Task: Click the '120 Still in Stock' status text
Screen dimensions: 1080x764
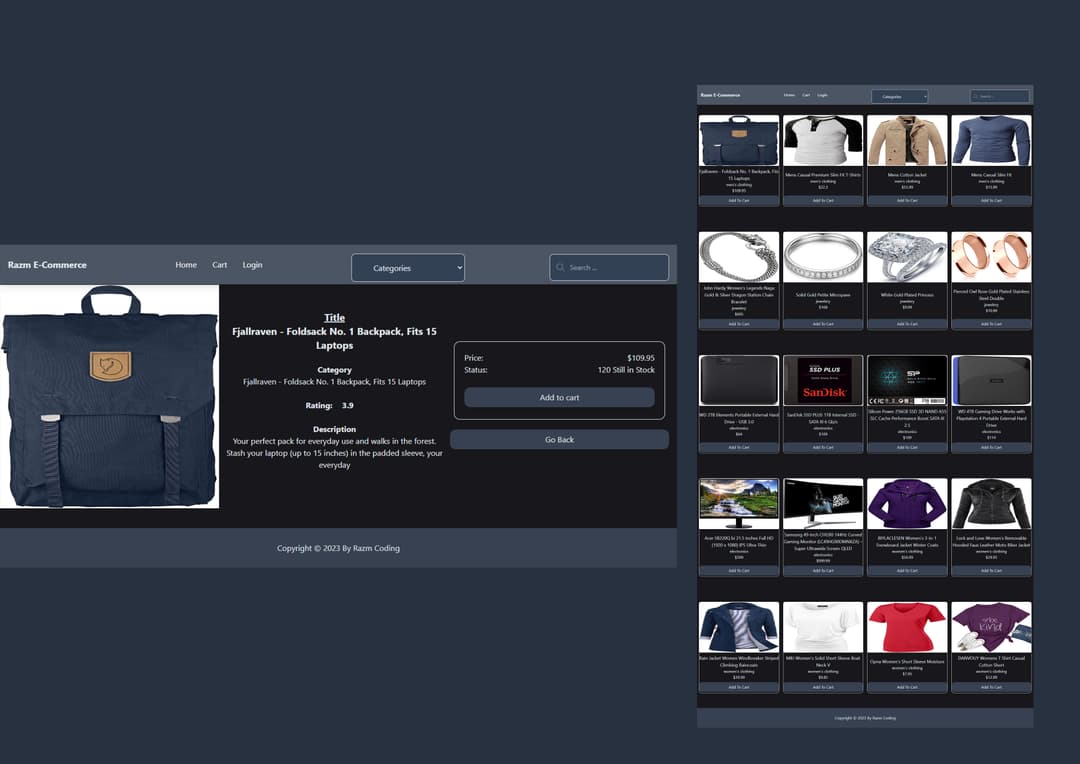Action: 626,370
